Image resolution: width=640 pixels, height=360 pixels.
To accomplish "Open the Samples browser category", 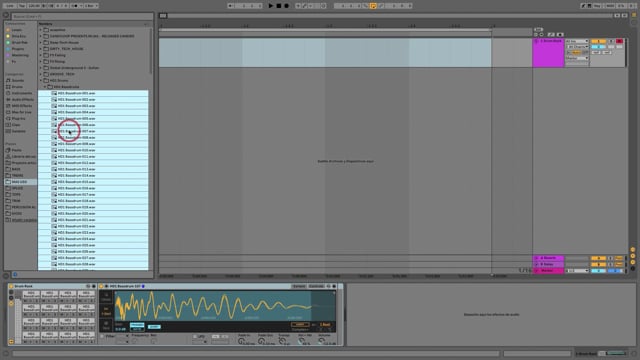I will [x=16, y=131].
